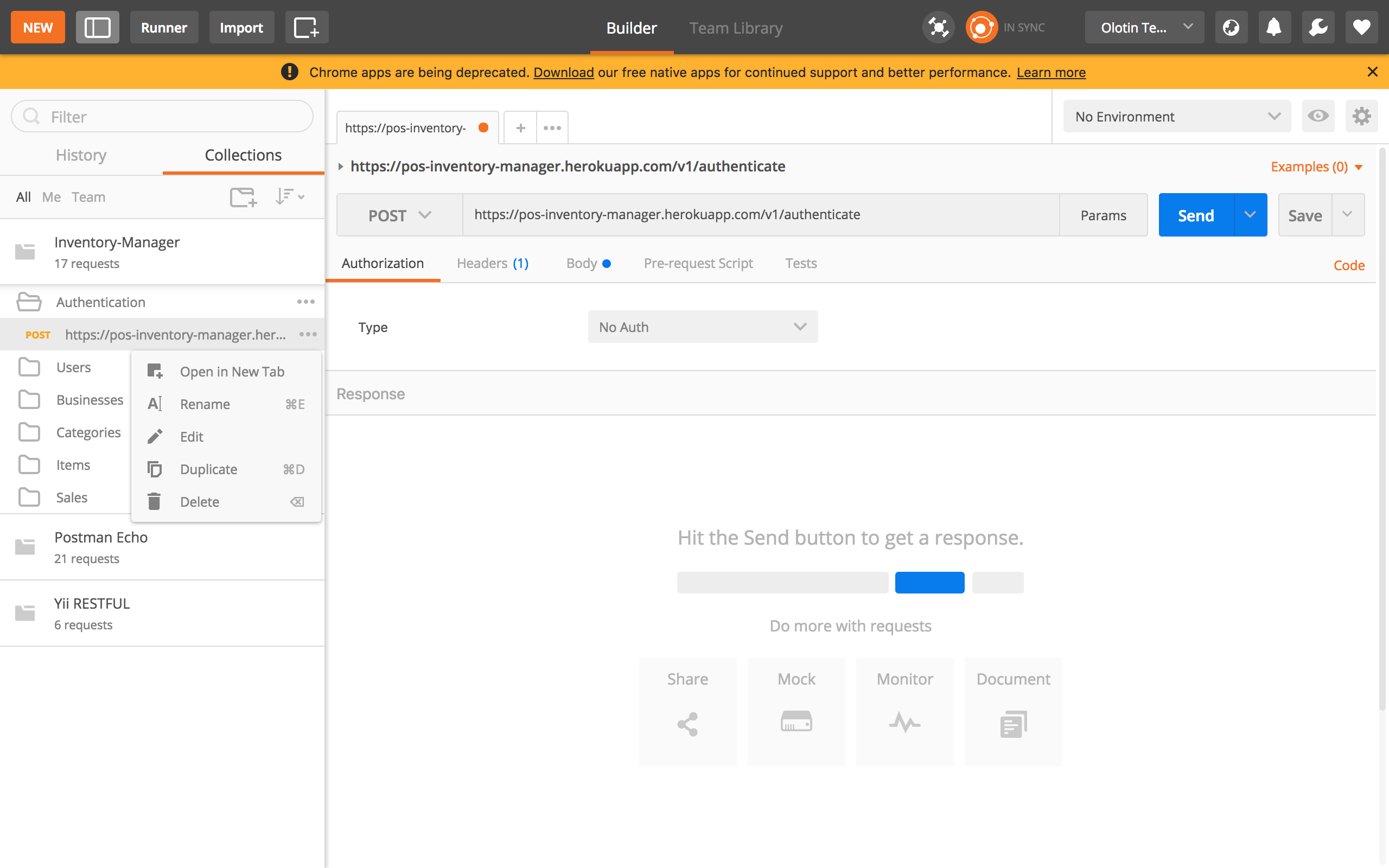Click the blue Send button

1196,215
